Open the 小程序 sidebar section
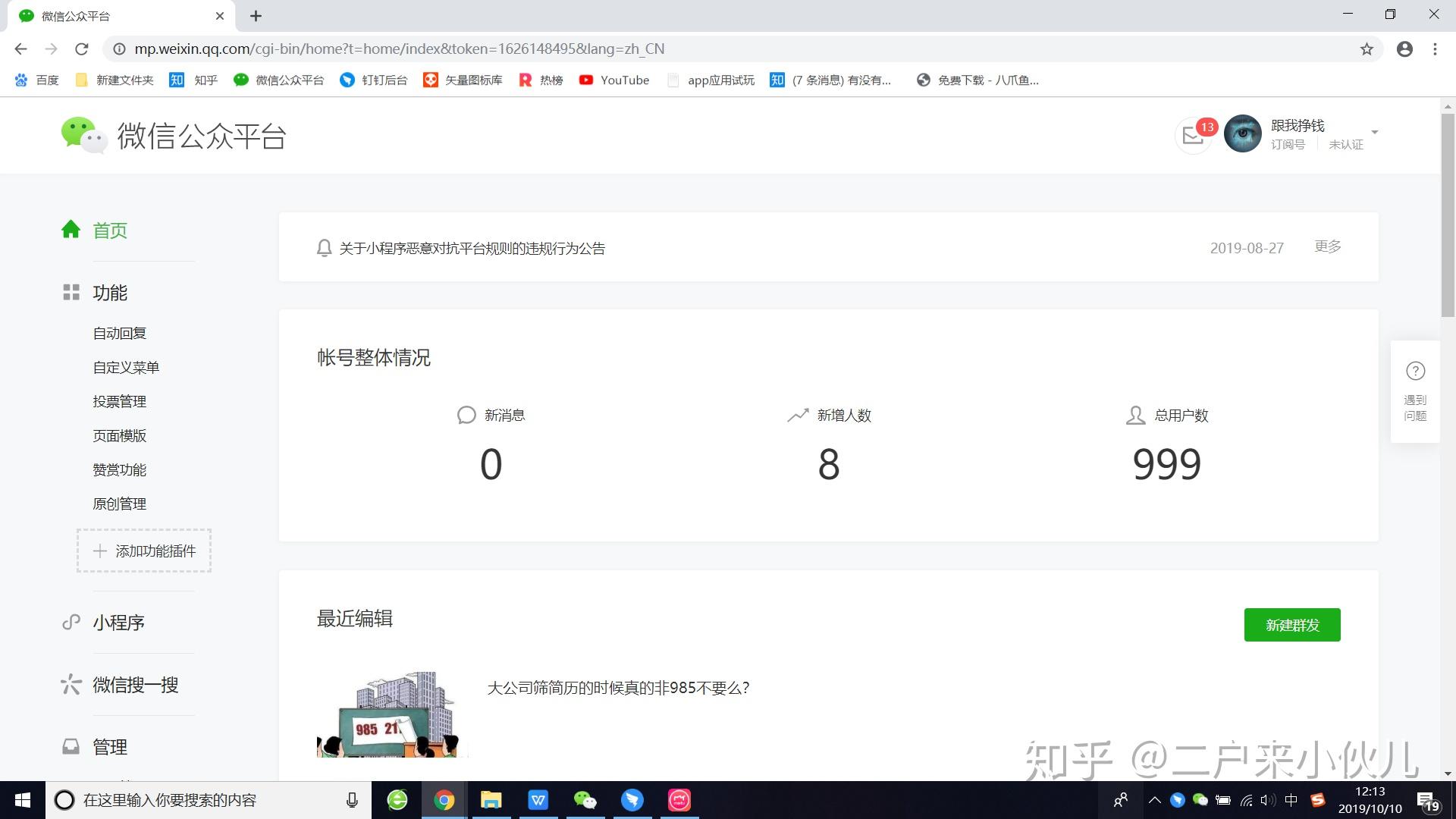The width and height of the screenshot is (1456, 819). (x=118, y=623)
